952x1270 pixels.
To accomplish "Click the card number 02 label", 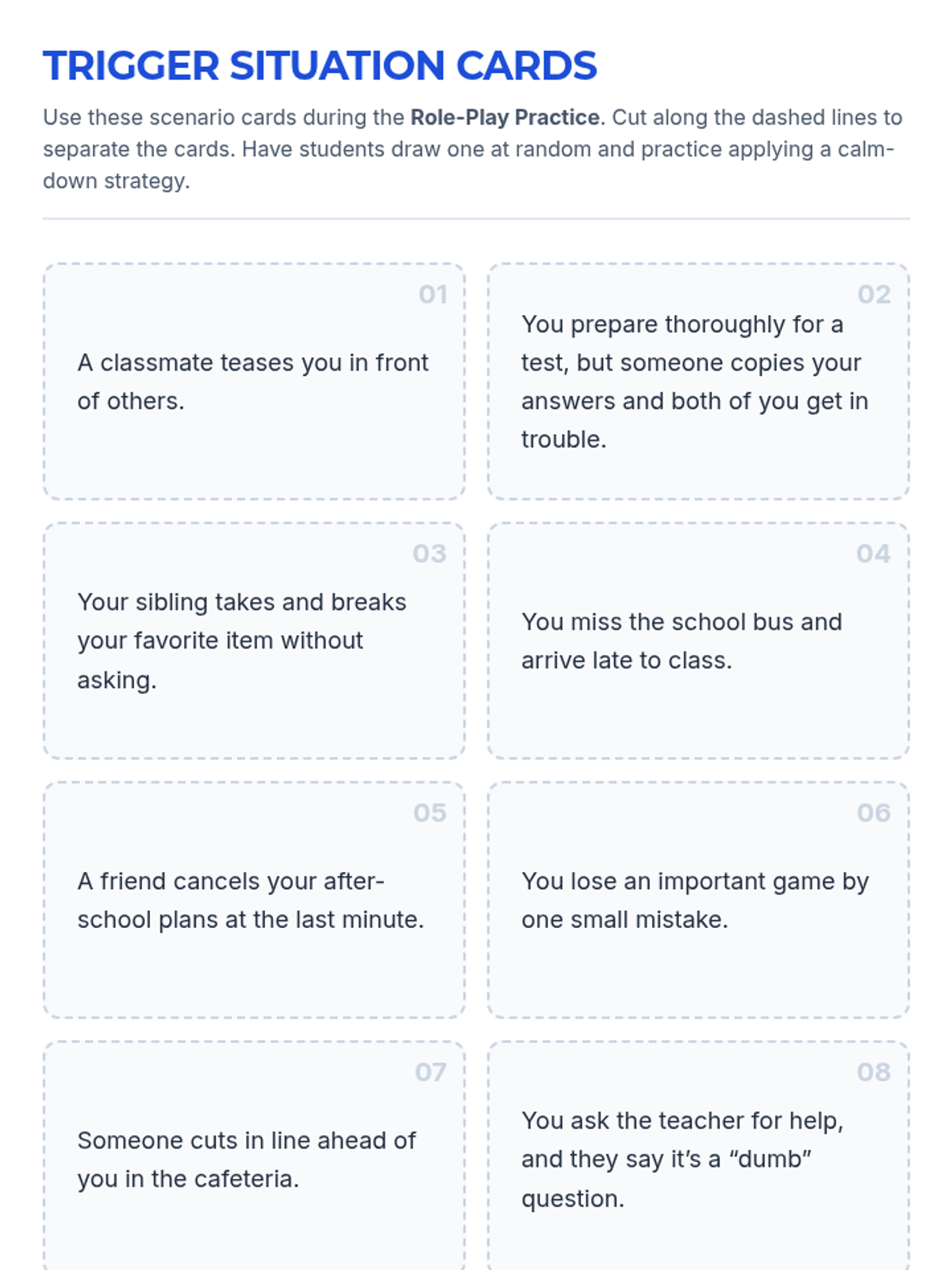I will [x=873, y=294].
